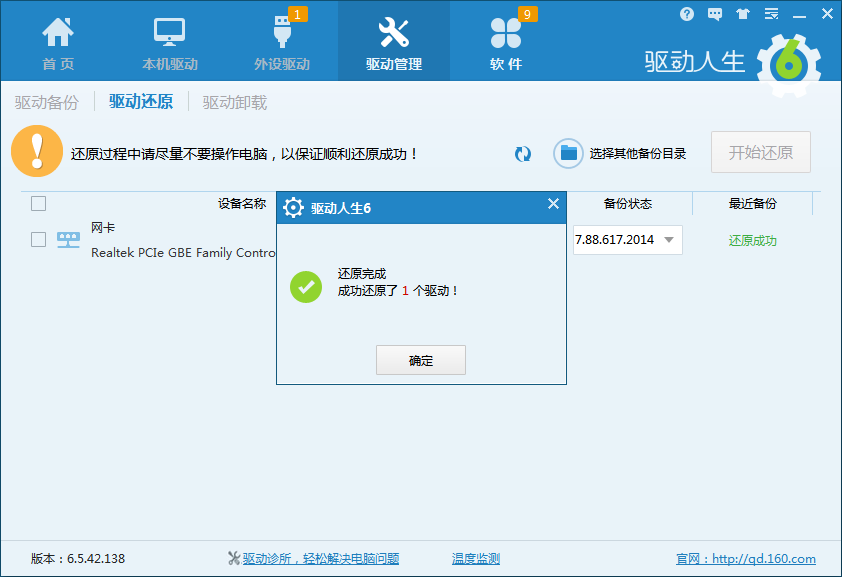This screenshot has height=577, width=842.
Task: Open the skin T-shirt icon
Action: coord(742,14)
